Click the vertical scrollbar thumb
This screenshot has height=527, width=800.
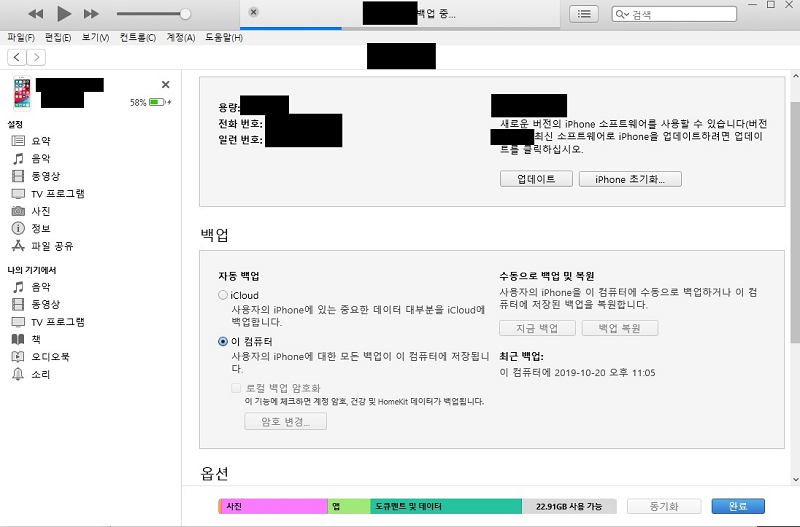tap(795, 222)
